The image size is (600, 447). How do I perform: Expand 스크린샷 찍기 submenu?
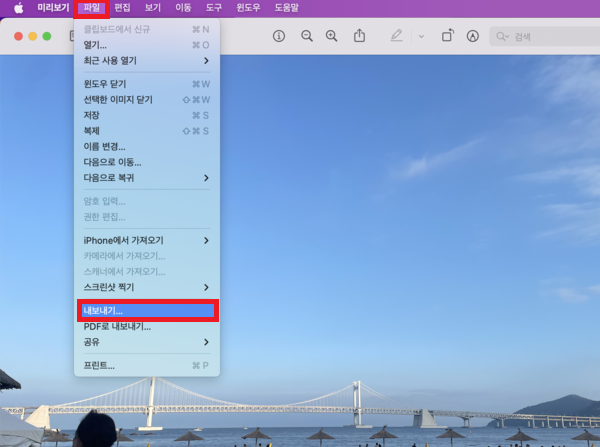[147, 287]
